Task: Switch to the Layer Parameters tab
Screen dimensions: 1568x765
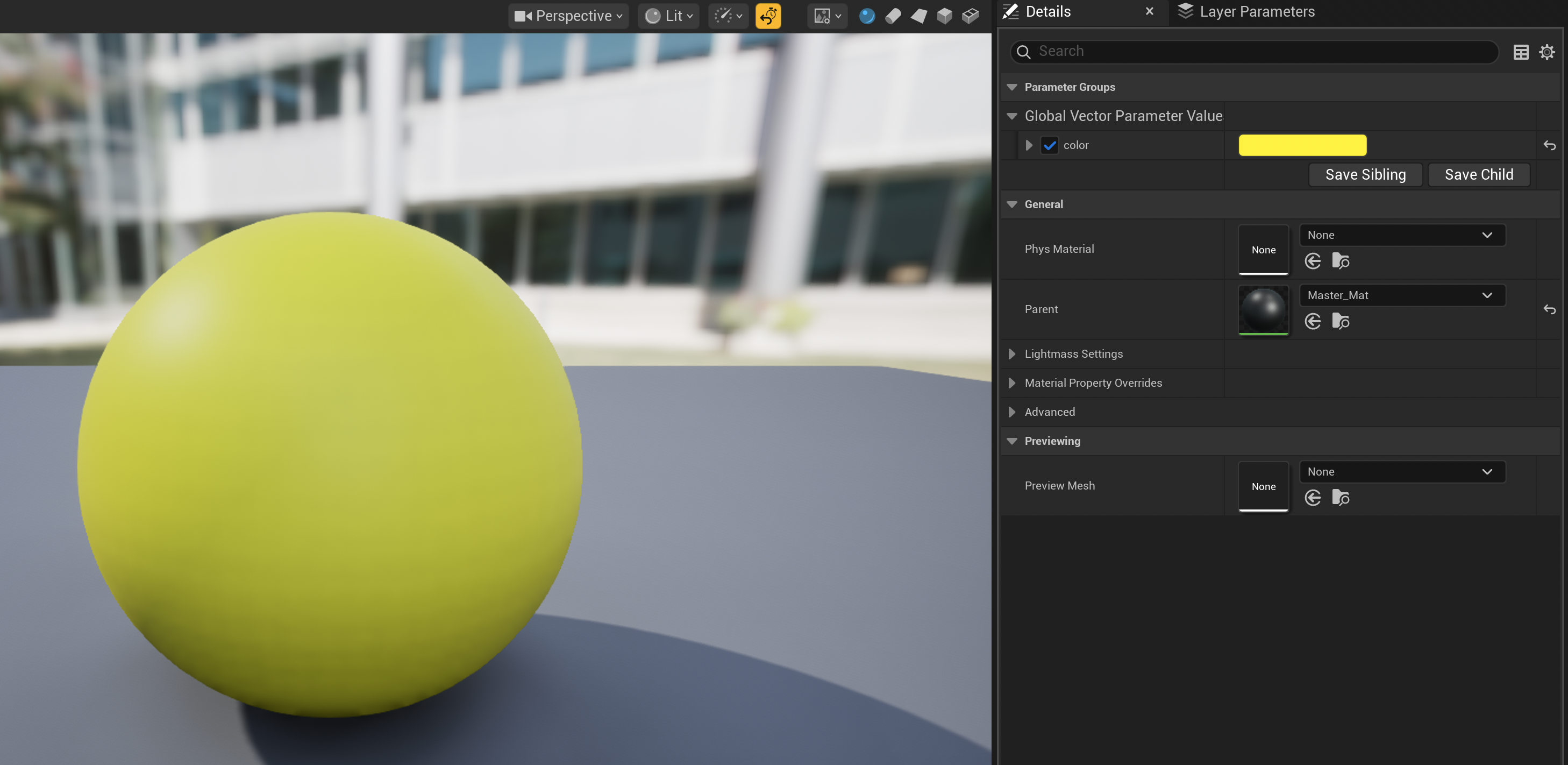Action: [1245, 12]
